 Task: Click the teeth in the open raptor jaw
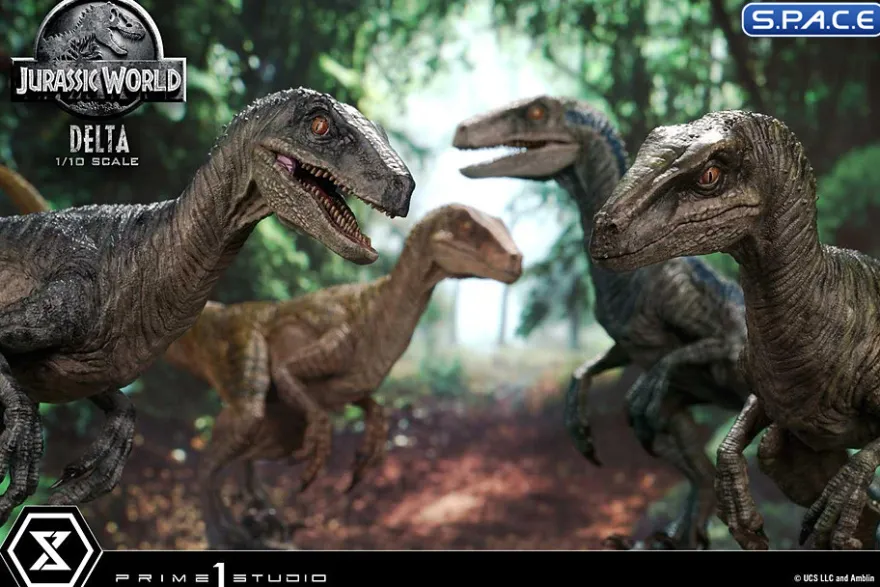(x=330, y=203)
